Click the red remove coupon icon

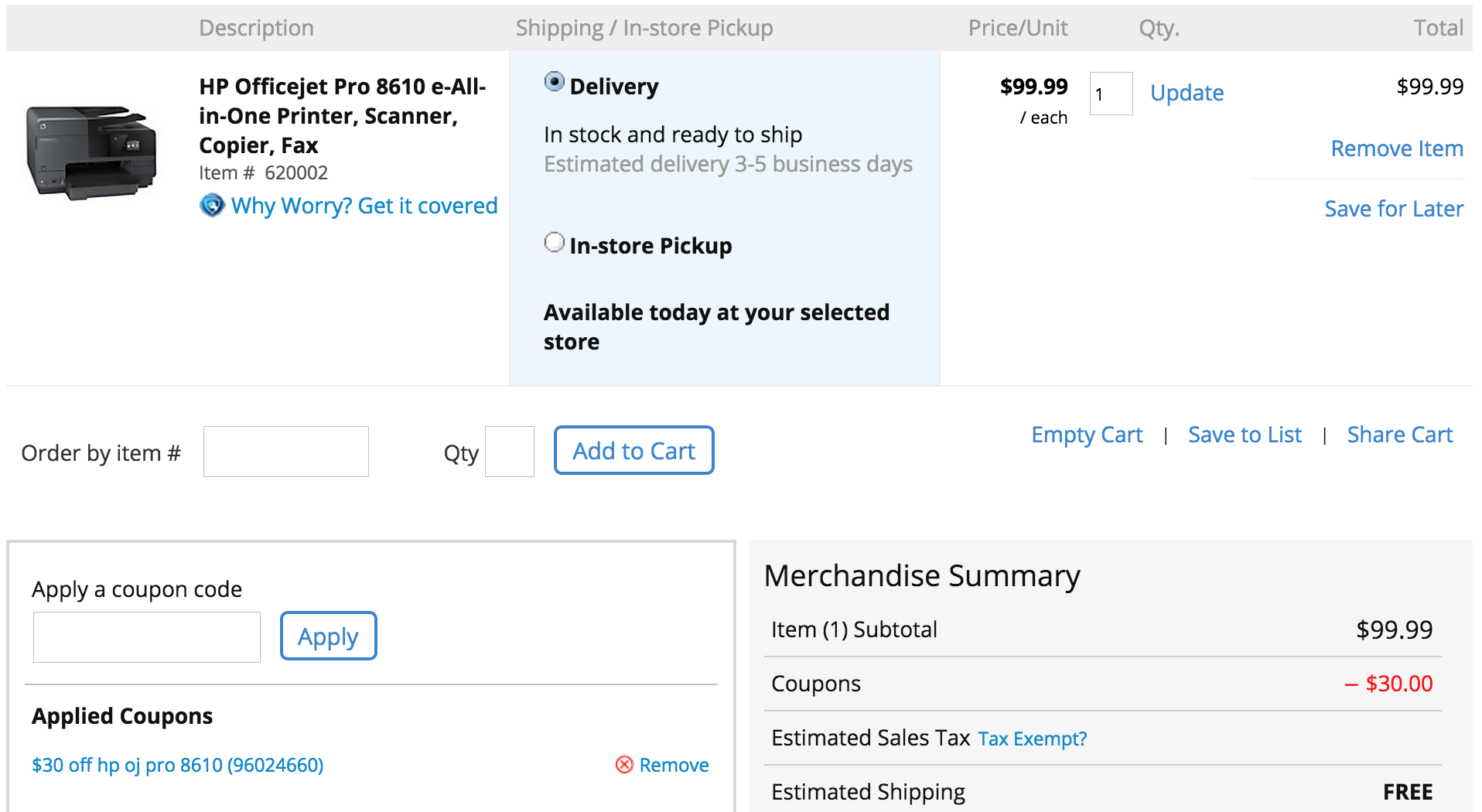[624, 765]
